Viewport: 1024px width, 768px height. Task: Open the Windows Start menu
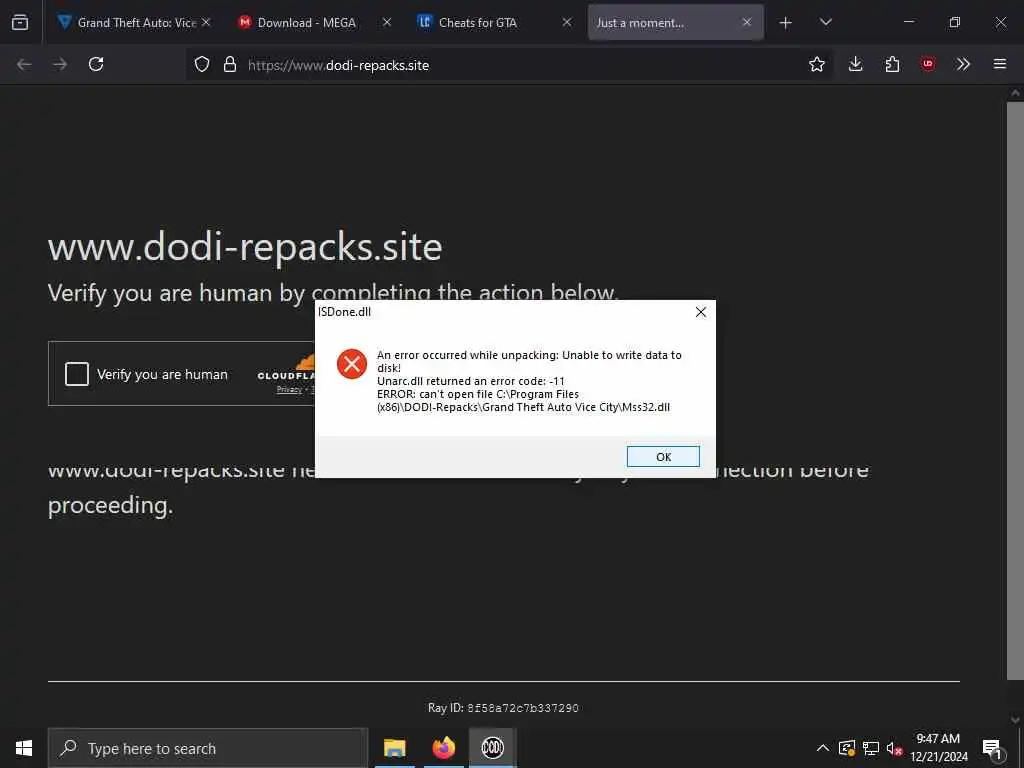click(24, 748)
